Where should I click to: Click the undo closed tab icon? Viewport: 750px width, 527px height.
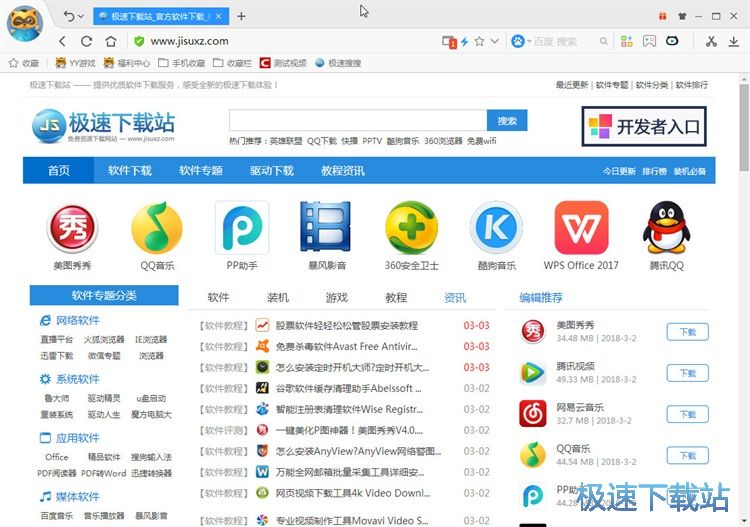pos(69,16)
